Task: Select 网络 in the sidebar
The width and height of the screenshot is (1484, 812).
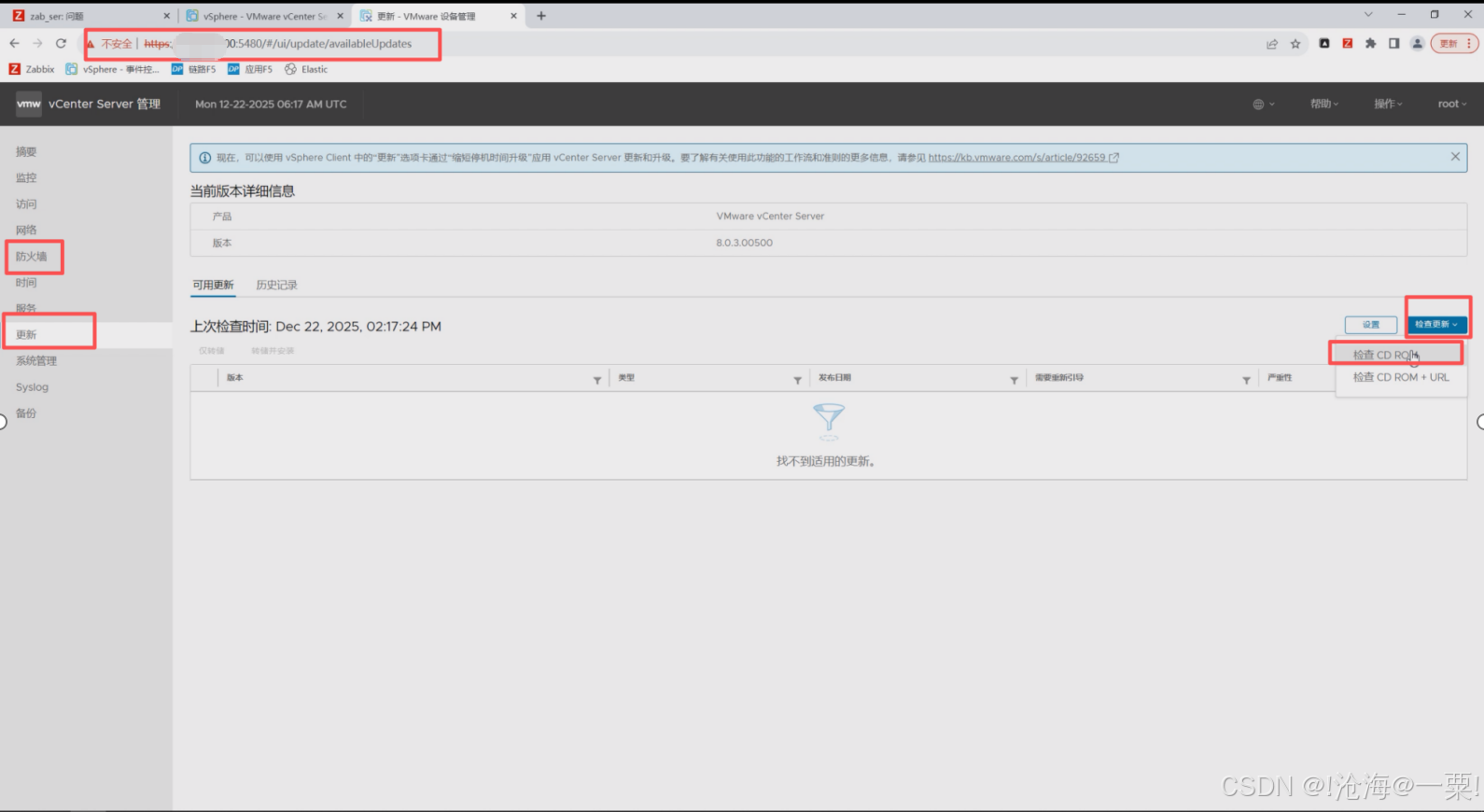Action: tap(26, 230)
